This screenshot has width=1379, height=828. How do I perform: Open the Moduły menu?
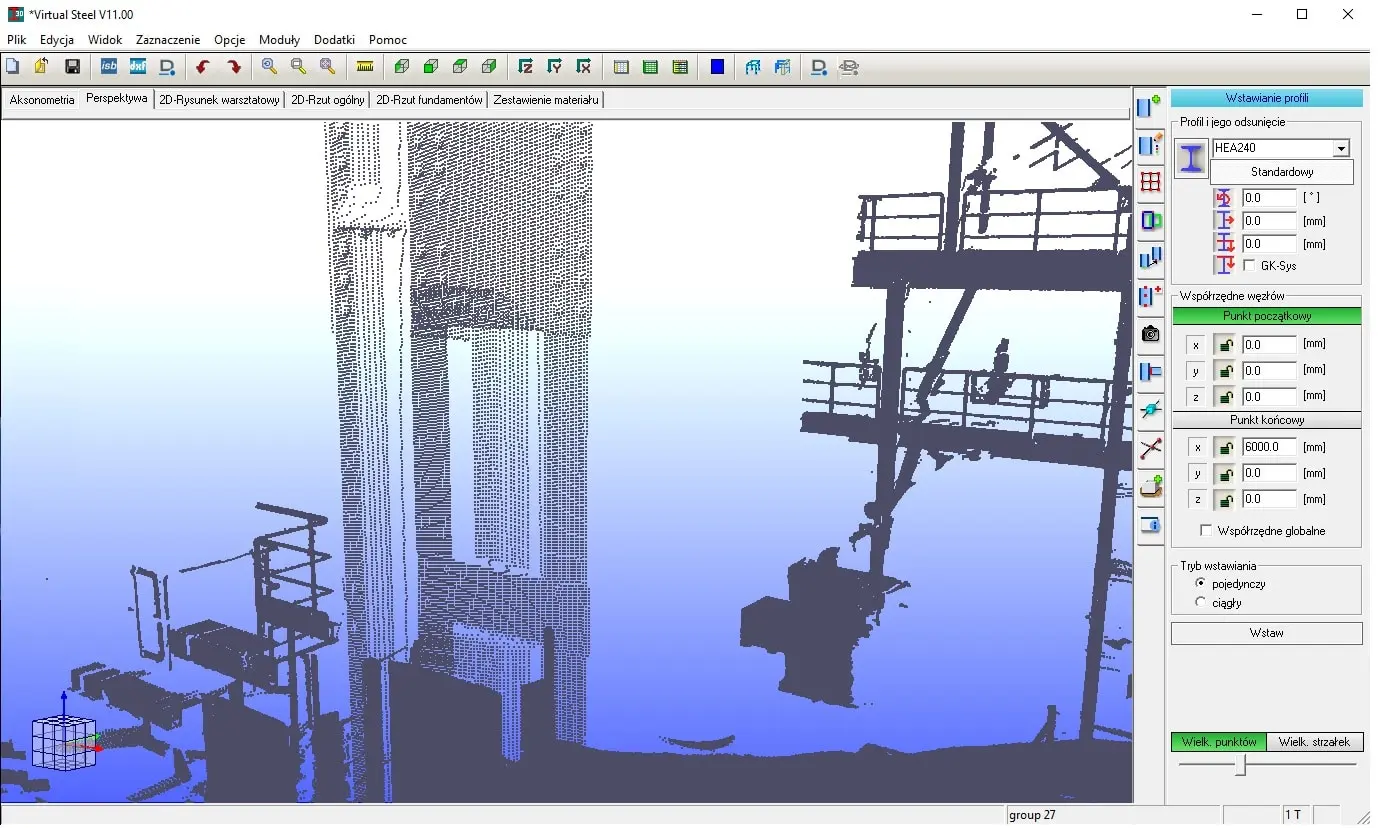(x=279, y=40)
